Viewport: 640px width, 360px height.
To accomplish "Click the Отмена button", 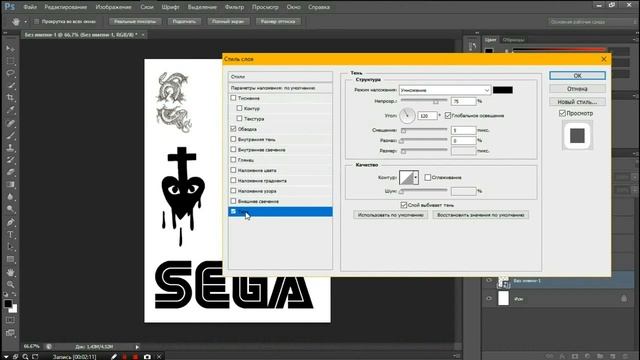I will pyautogui.click(x=577, y=89).
